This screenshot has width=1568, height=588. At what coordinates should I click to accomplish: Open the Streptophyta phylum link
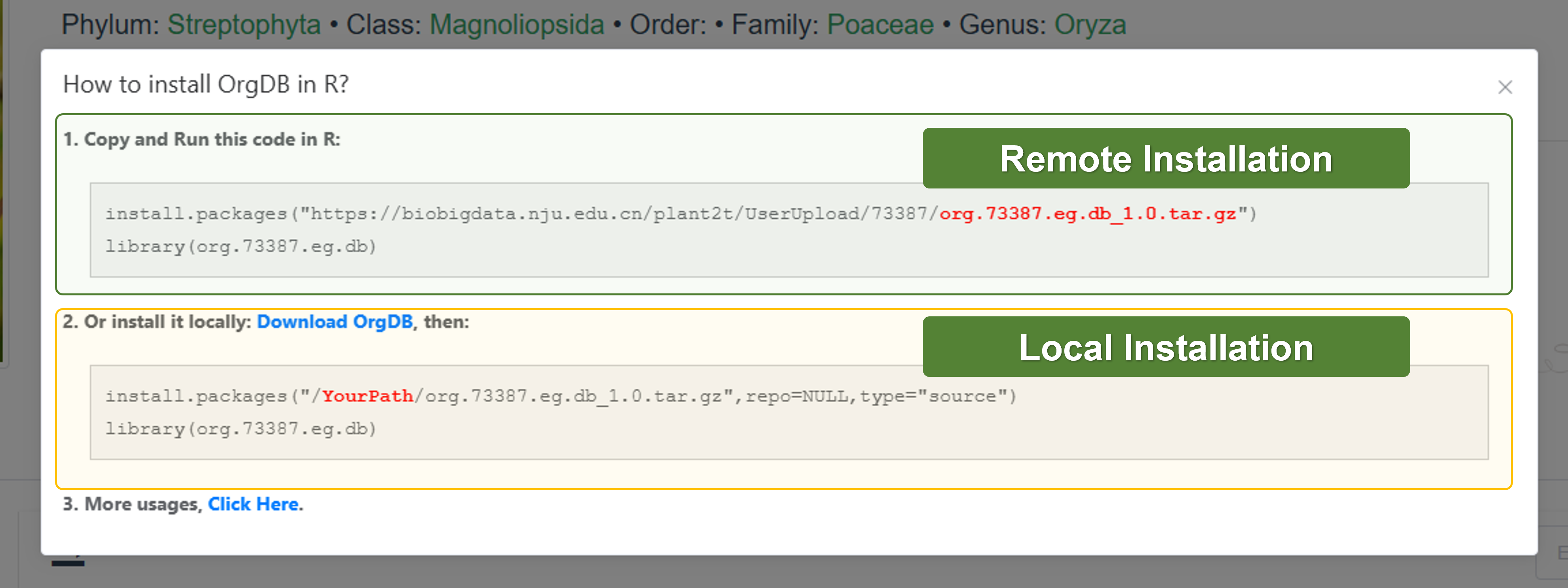point(244,25)
